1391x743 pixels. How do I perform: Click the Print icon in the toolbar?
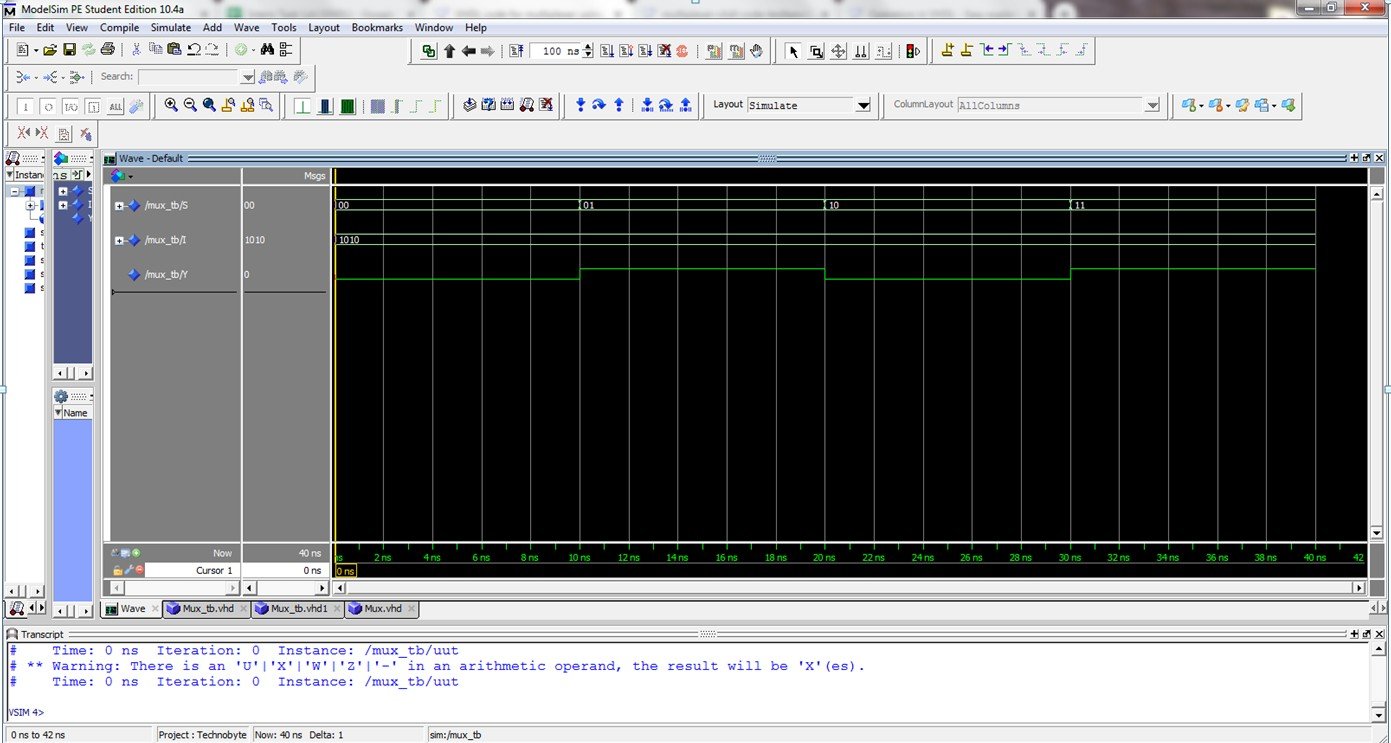point(107,50)
